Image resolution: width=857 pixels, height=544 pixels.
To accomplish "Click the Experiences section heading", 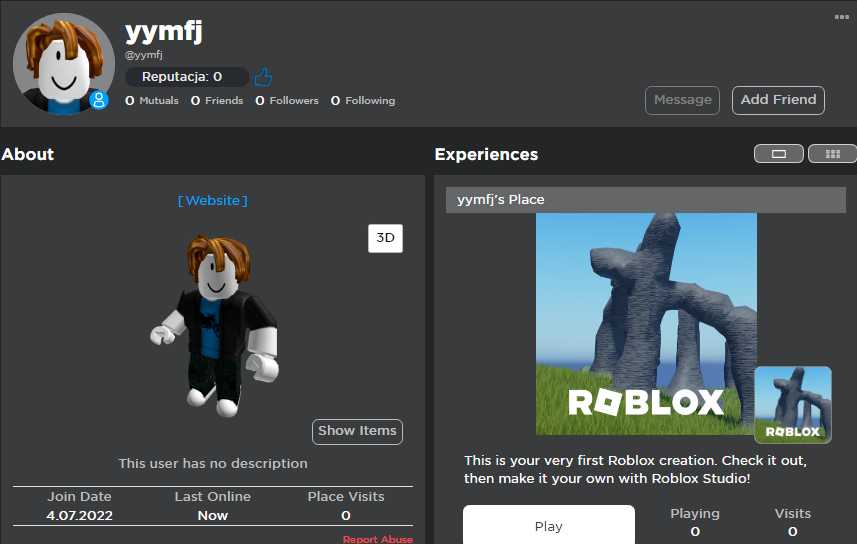I will tap(486, 155).
